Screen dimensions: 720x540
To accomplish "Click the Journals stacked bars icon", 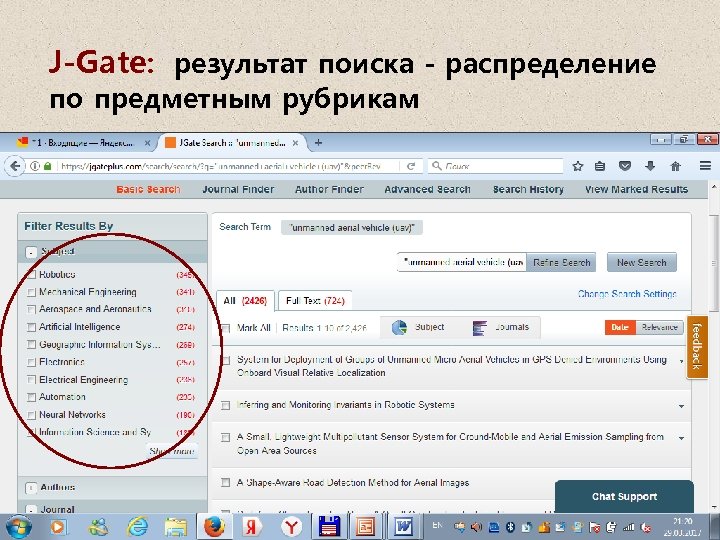I will [x=479, y=328].
